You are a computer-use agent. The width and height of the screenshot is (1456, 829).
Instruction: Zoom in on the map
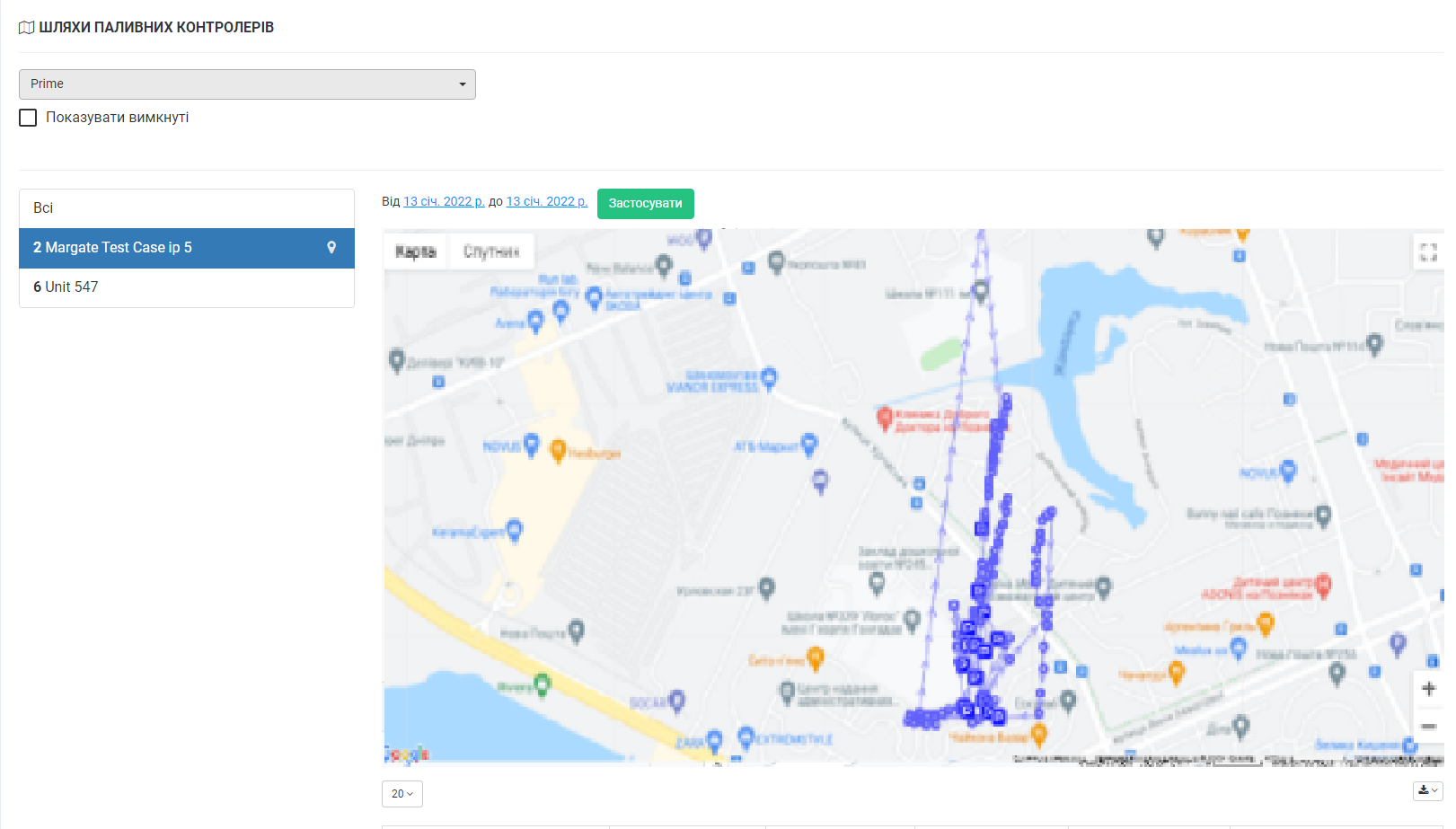coord(1428,689)
